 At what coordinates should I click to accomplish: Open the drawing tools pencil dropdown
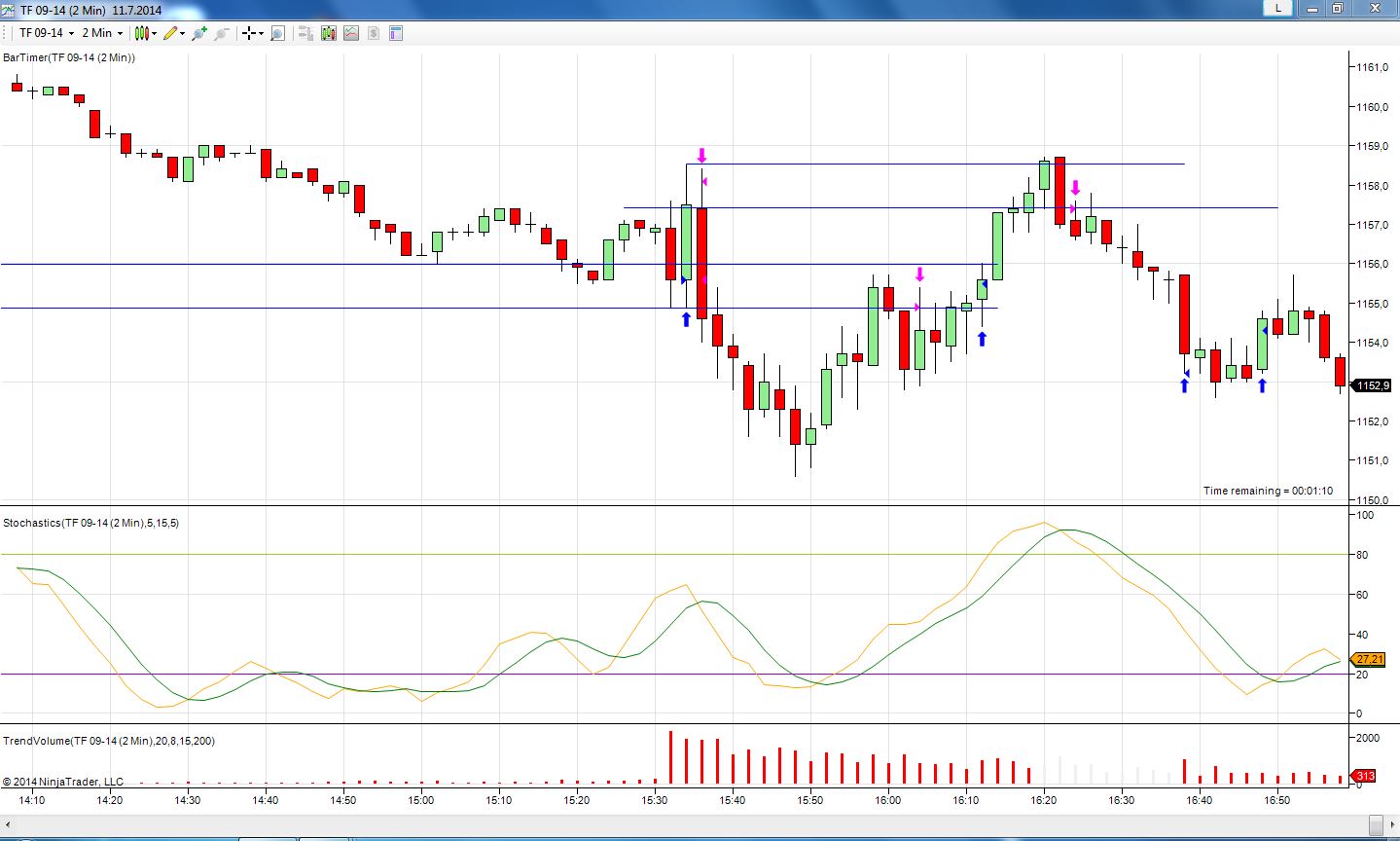click(x=175, y=33)
